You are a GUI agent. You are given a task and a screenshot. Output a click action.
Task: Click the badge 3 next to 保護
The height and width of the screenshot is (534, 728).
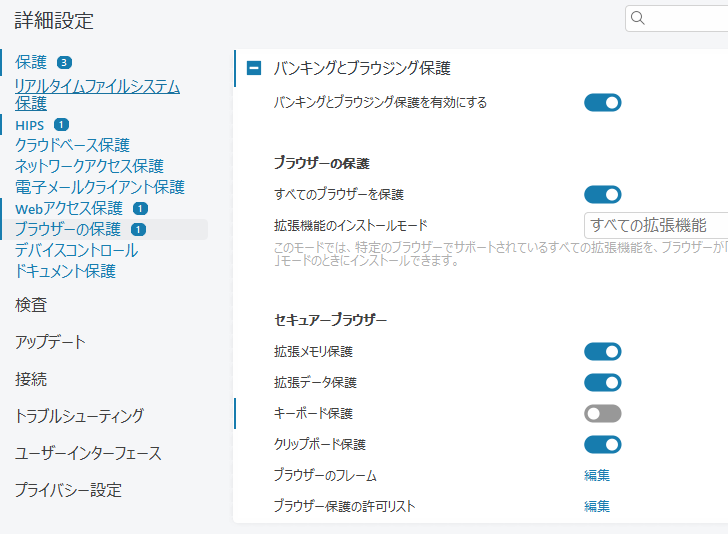click(x=64, y=62)
